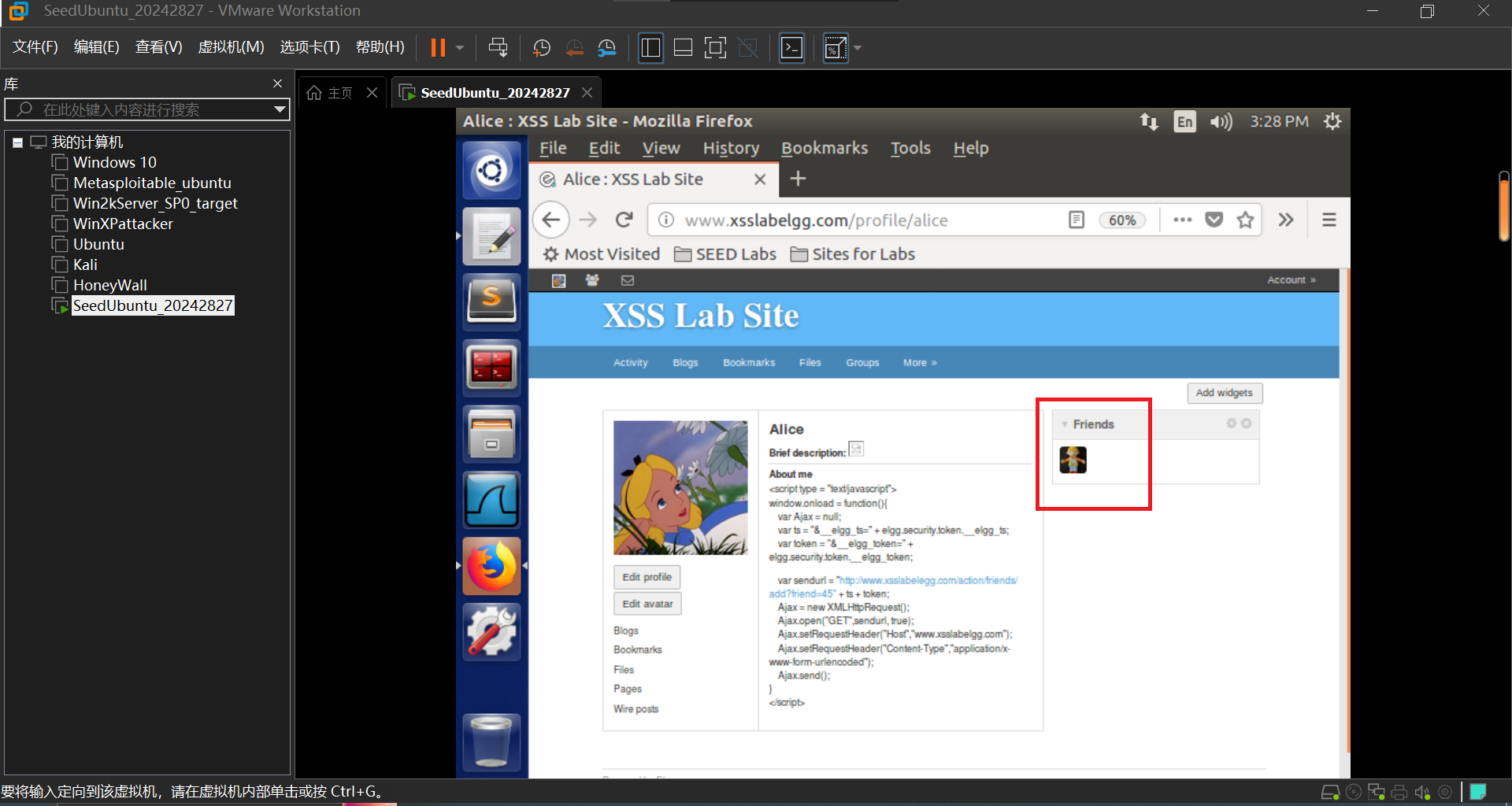Open Ubuntu dash search launcher icon
This screenshot has height=806, width=1512.
click(491, 170)
